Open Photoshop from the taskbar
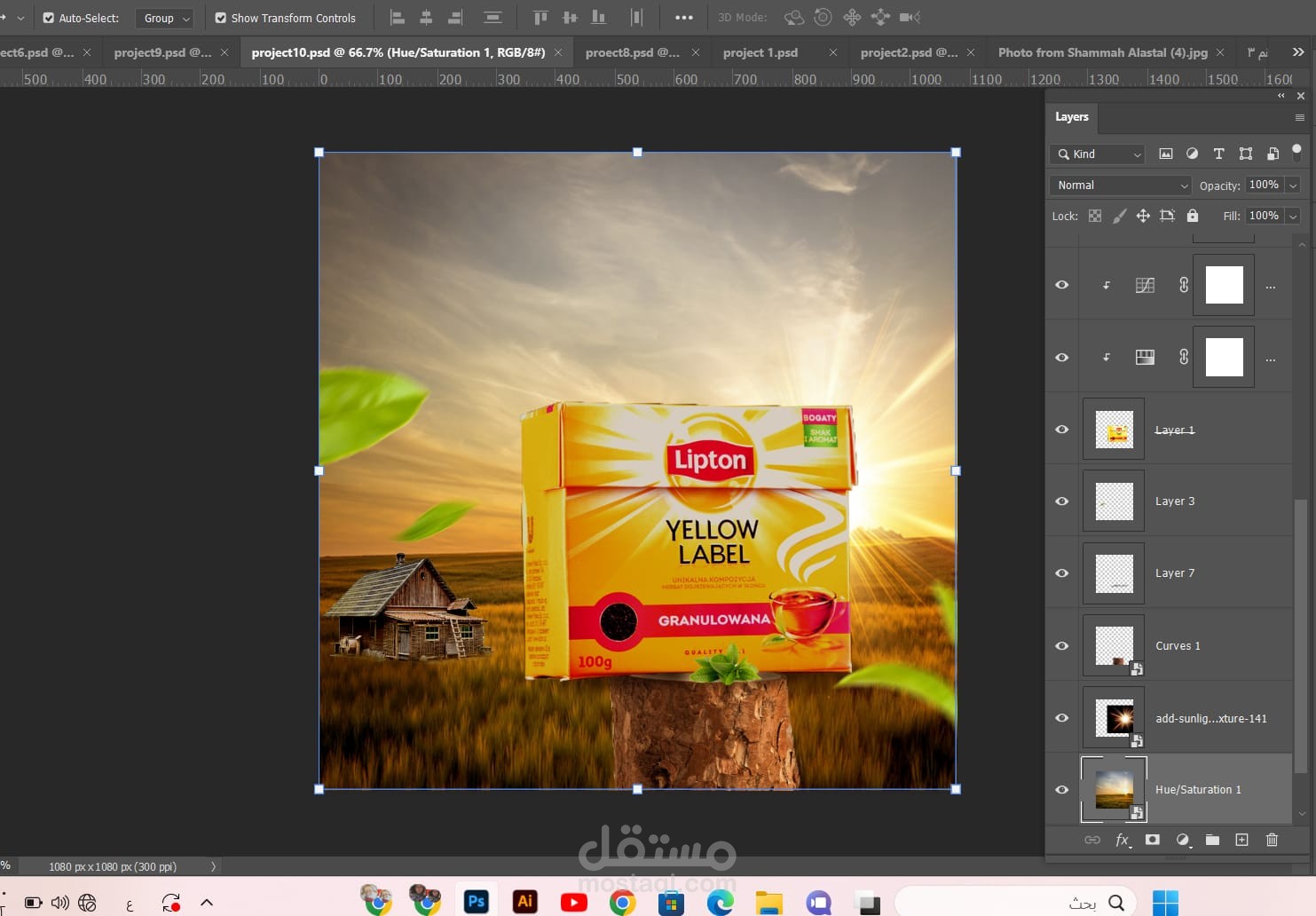Viewport: 1316px width, 916px height. pyautogui.click(x=477, y=902)
